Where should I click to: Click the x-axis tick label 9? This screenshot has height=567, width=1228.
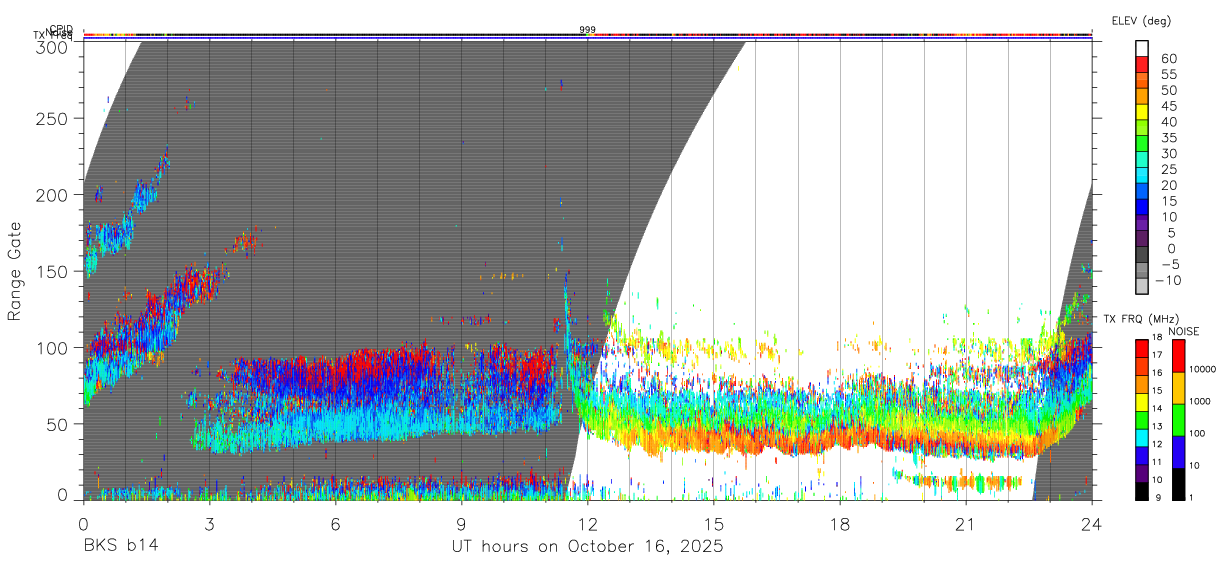(x=461, y=524)
